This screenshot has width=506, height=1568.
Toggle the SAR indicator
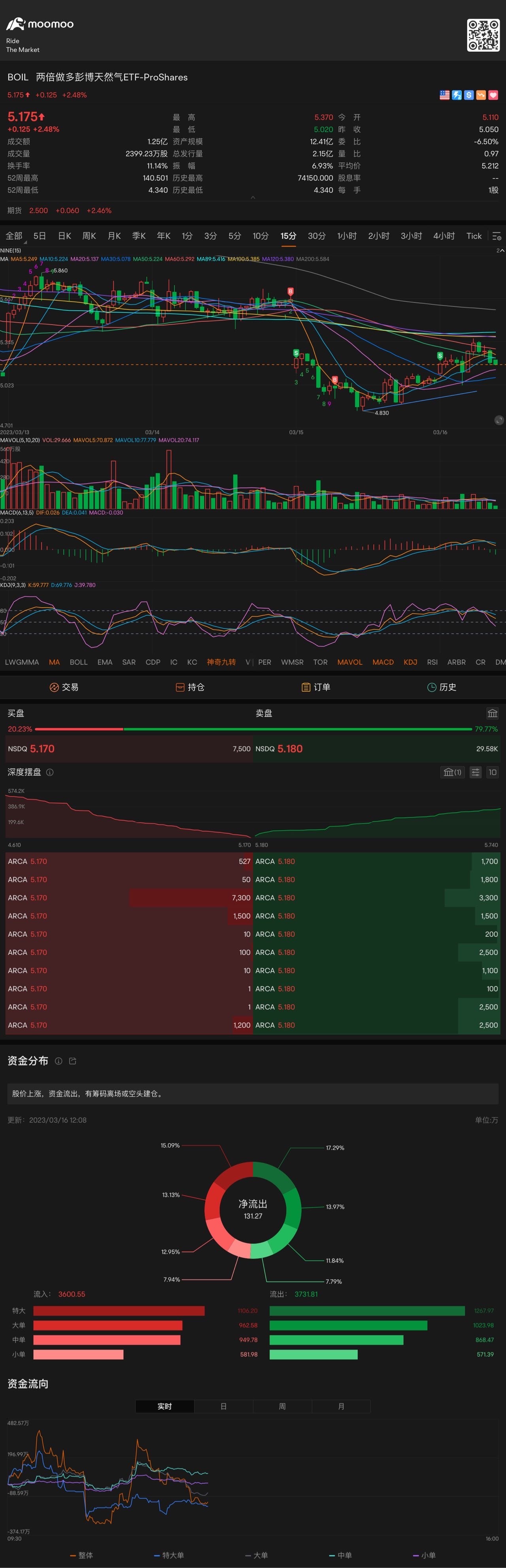(x=129, y=662)
